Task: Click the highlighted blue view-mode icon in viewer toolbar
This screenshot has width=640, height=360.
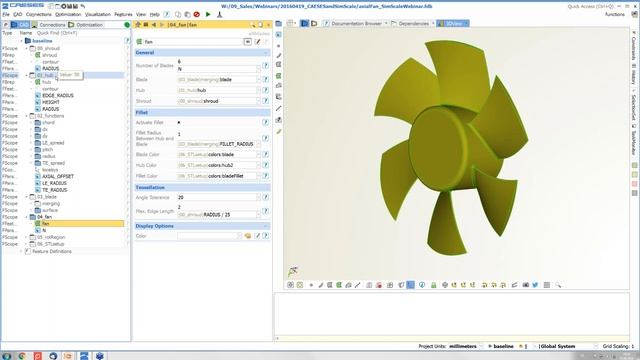Action: pos(411,285)
